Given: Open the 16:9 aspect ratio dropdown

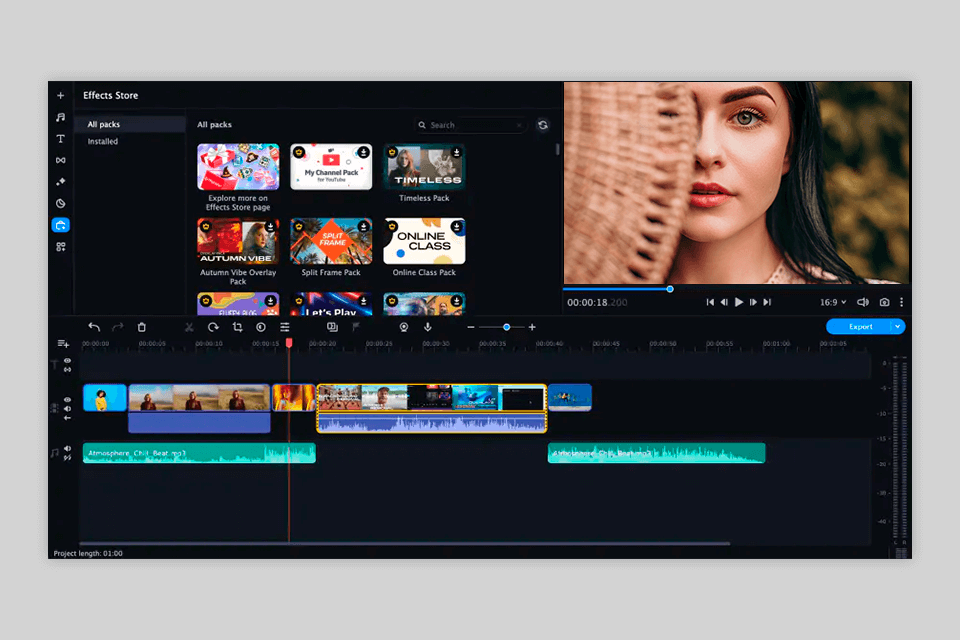Looking at the screenshot, I should click(x=833, y=302).
